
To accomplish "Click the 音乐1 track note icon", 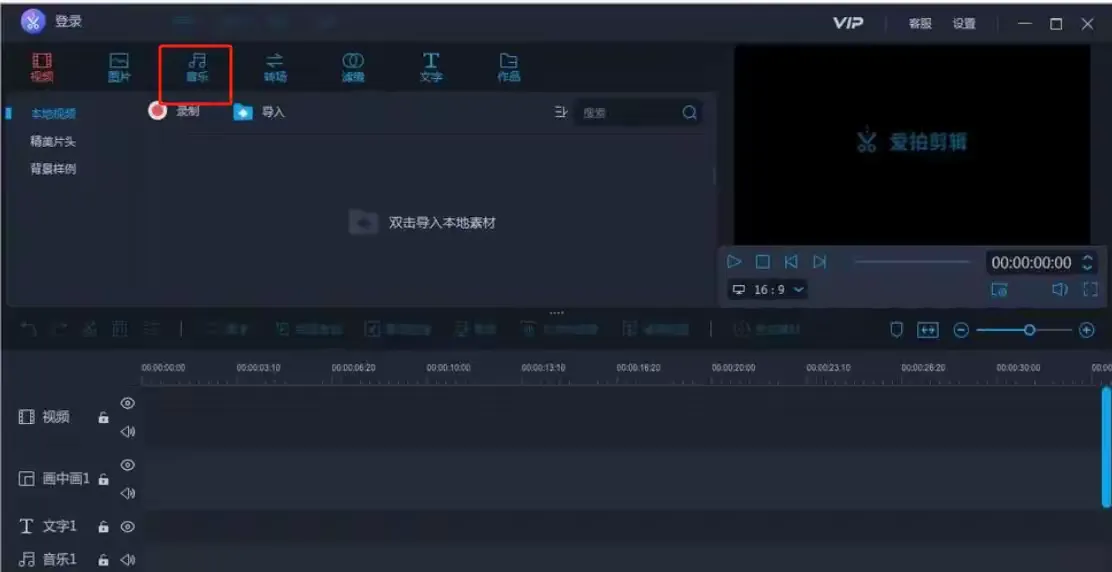I will click(26, 560).
